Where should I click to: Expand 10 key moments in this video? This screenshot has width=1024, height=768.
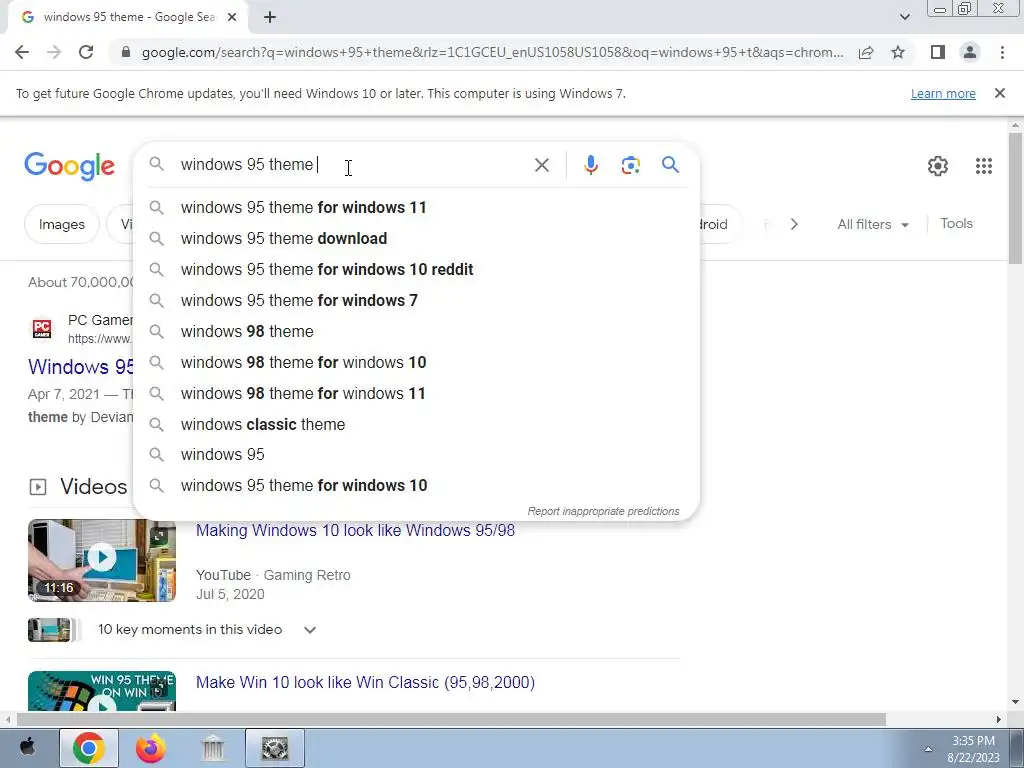click(x=310, y=630)
